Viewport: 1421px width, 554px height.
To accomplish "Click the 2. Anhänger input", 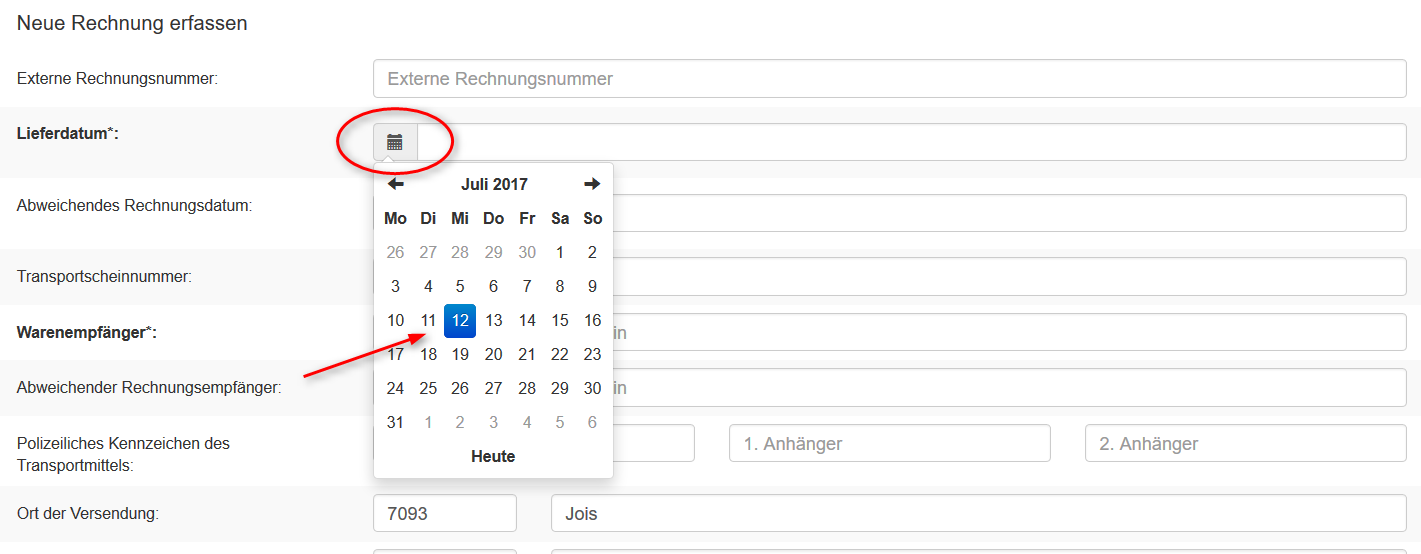I will click(x=1245, y=443).
